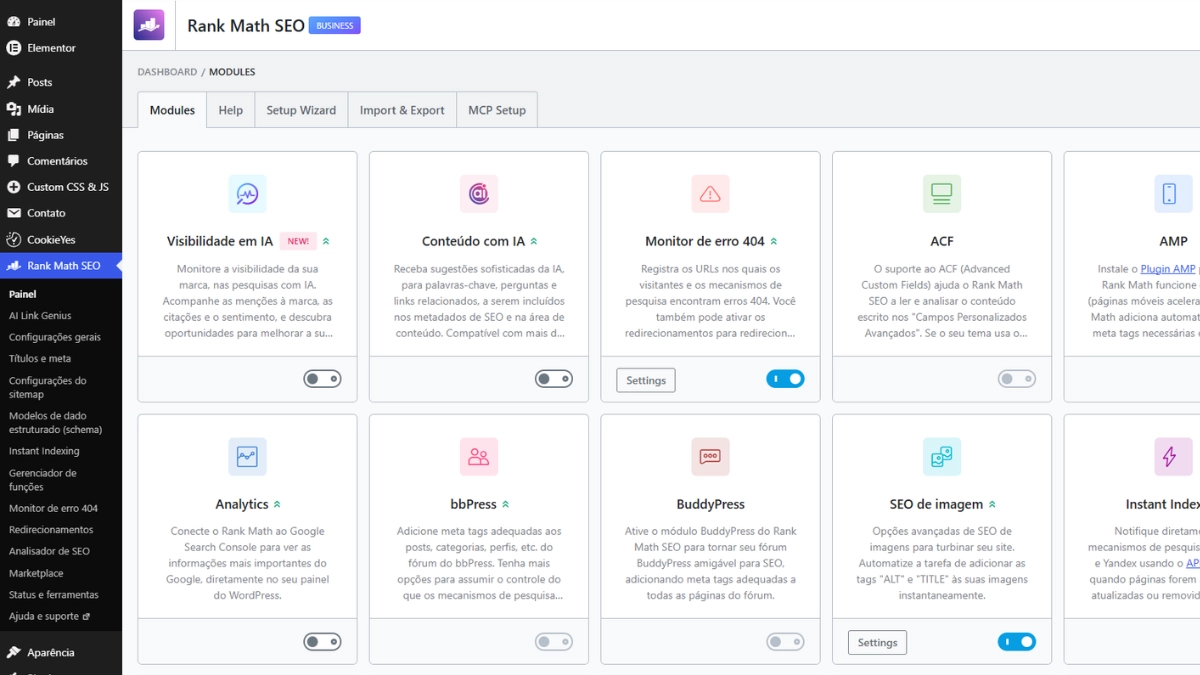Toggle the bbPress module switch

[554, 642]
